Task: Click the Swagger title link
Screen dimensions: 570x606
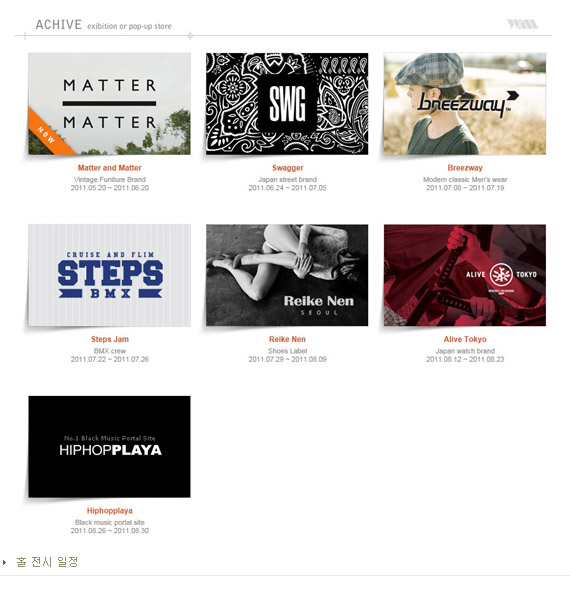Action: (288, 168)
